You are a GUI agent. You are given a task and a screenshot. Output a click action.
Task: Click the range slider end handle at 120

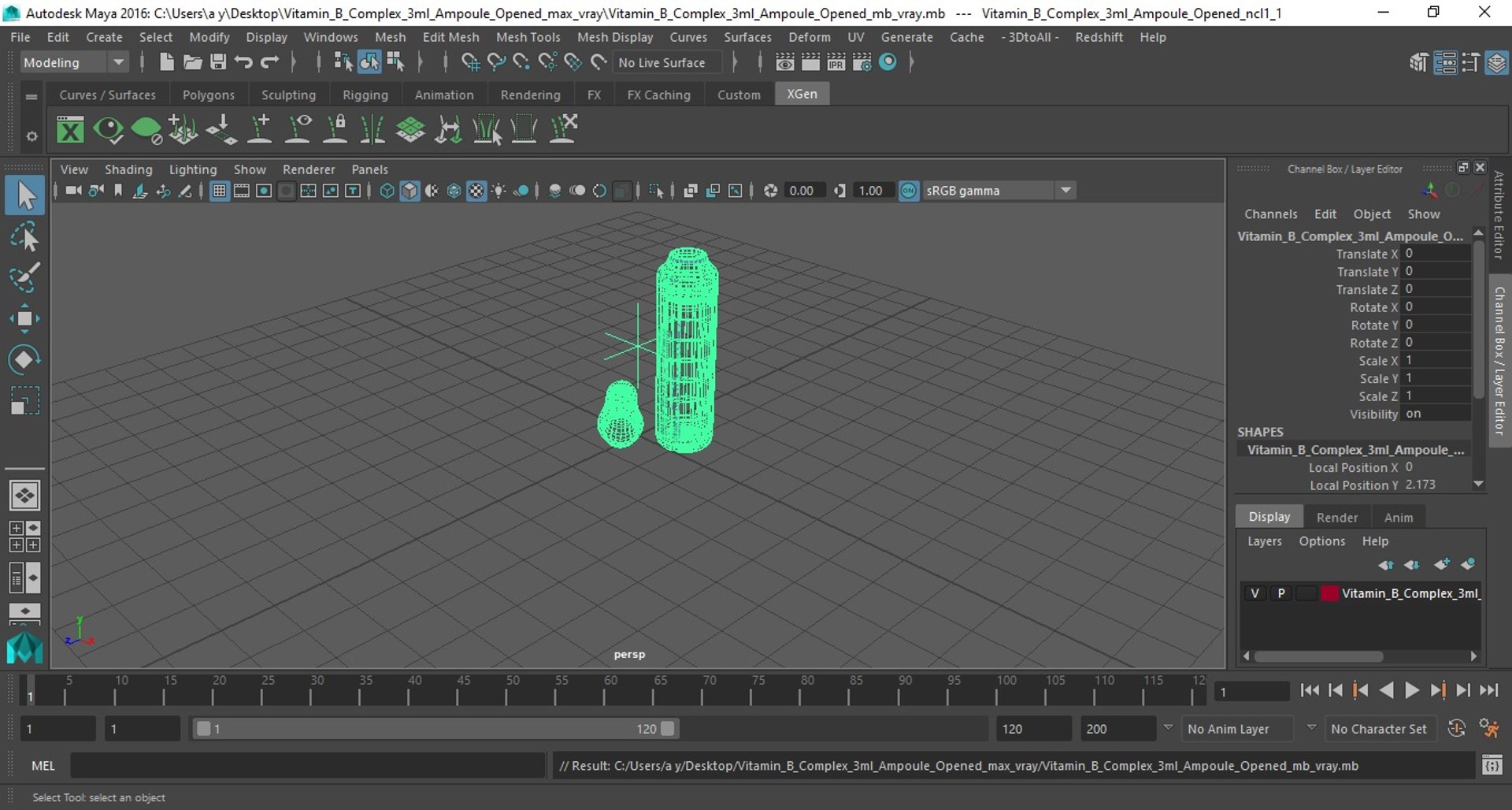(668, 729)
